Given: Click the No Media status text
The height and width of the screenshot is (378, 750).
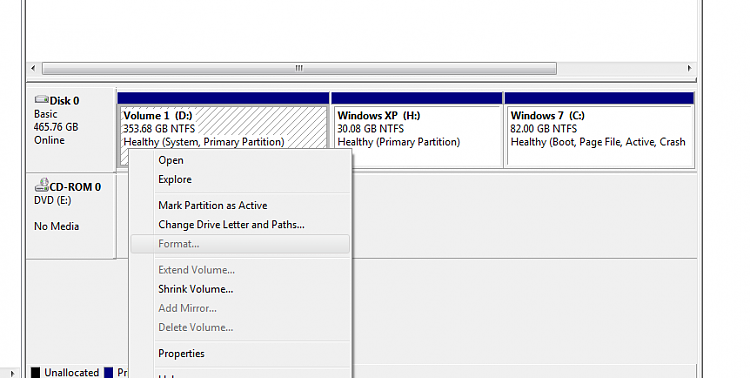Looking at the screenshot, I should (x=56, y=226).
